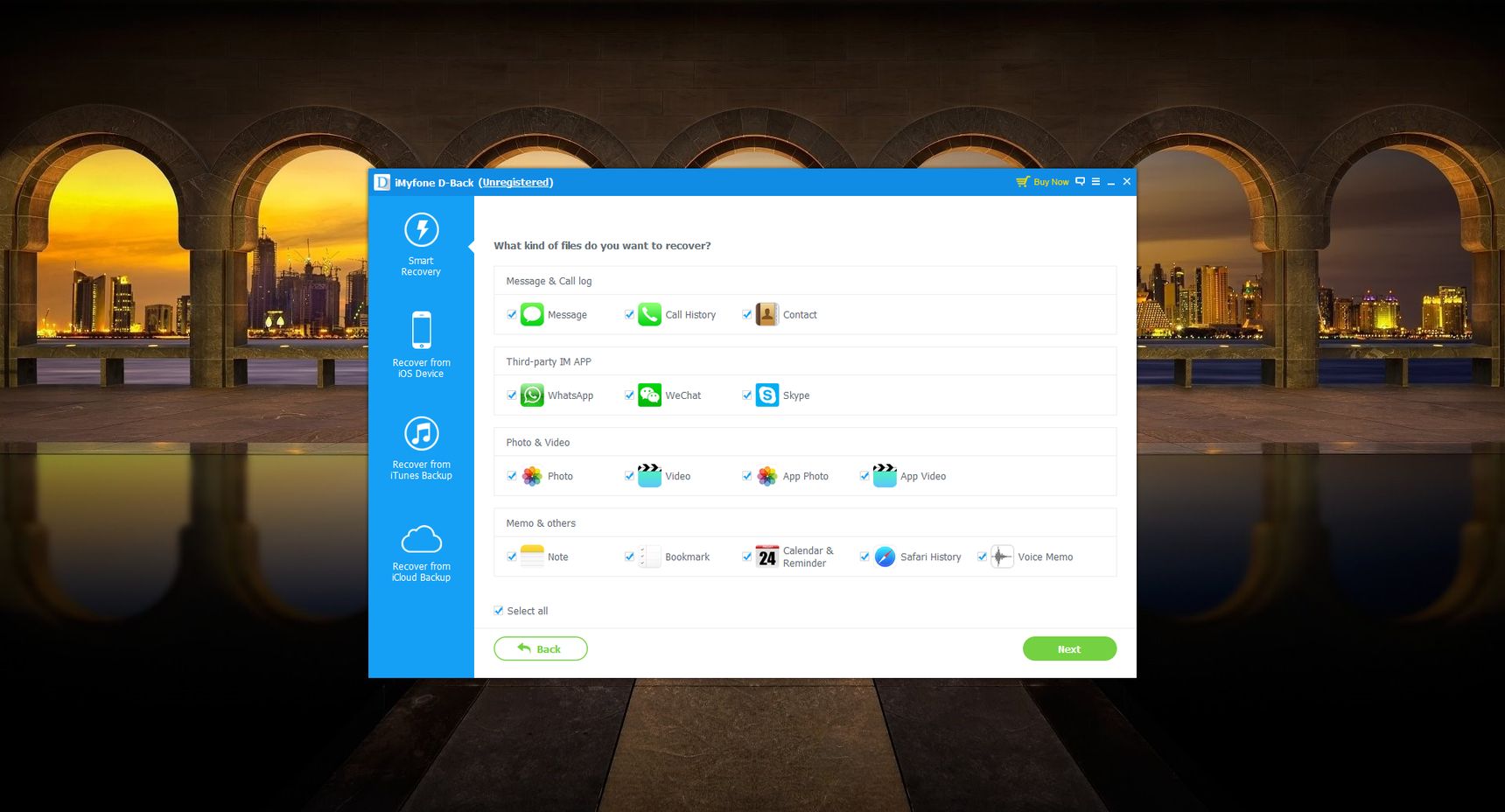Click the Bookmark icon
The image size is (1505, 812).
tap(649, 556)
